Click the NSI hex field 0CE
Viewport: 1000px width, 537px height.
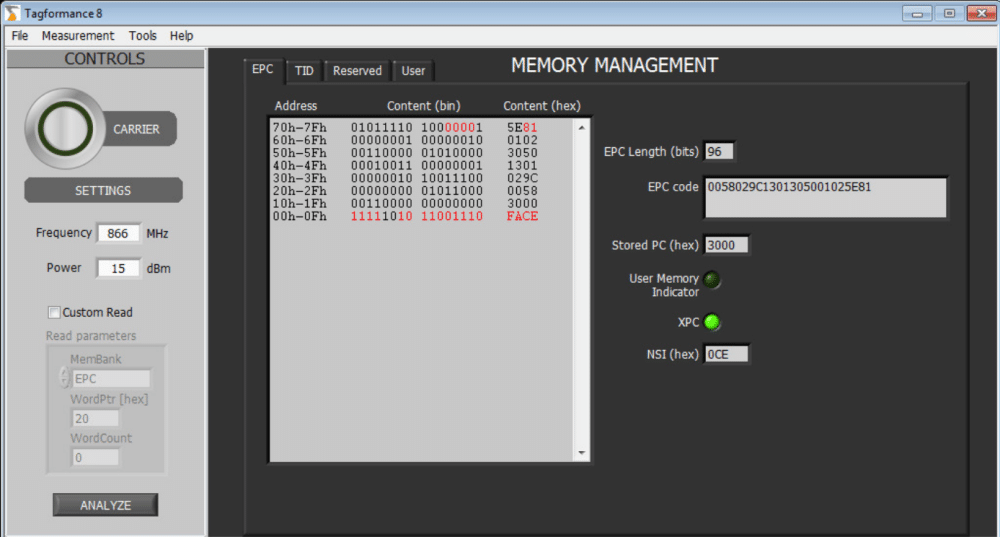pos(726,355)
